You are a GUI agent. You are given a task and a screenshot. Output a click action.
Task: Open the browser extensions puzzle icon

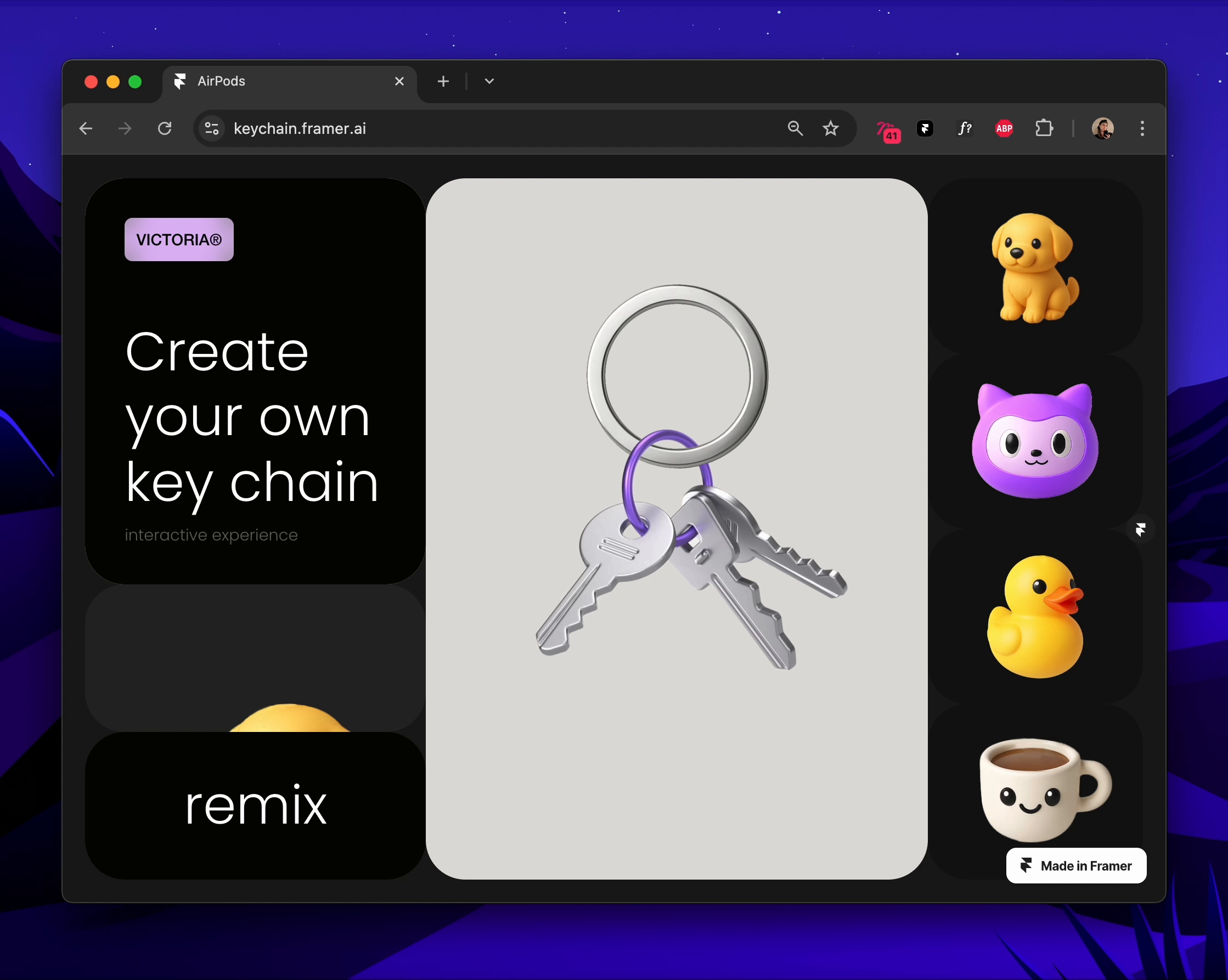[1044, 129]
